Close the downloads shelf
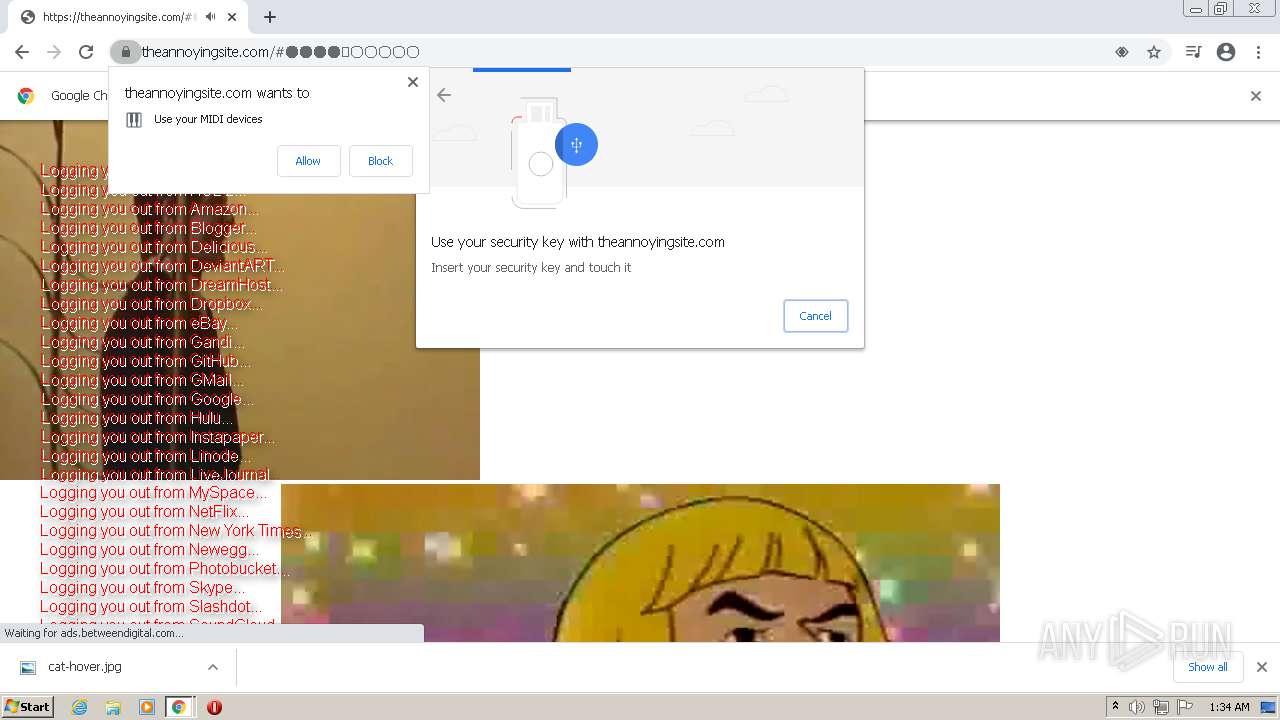Screen dimensions: 1280x720 tap(1261, 667)
